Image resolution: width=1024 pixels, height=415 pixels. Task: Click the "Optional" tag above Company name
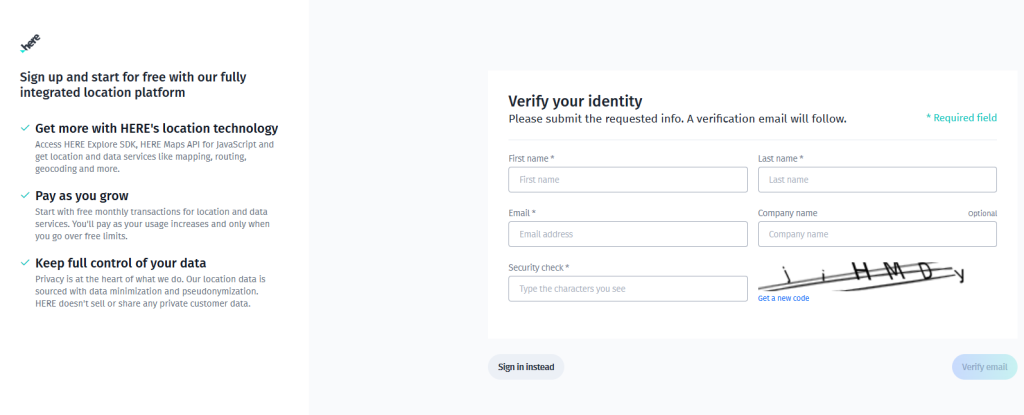point(982,214)
